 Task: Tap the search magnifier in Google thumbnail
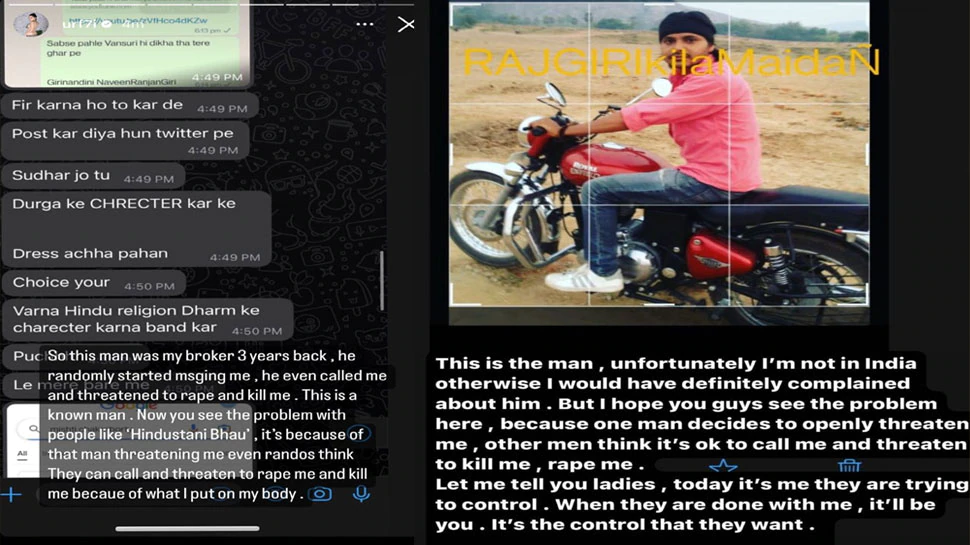[x=33, y=428]
